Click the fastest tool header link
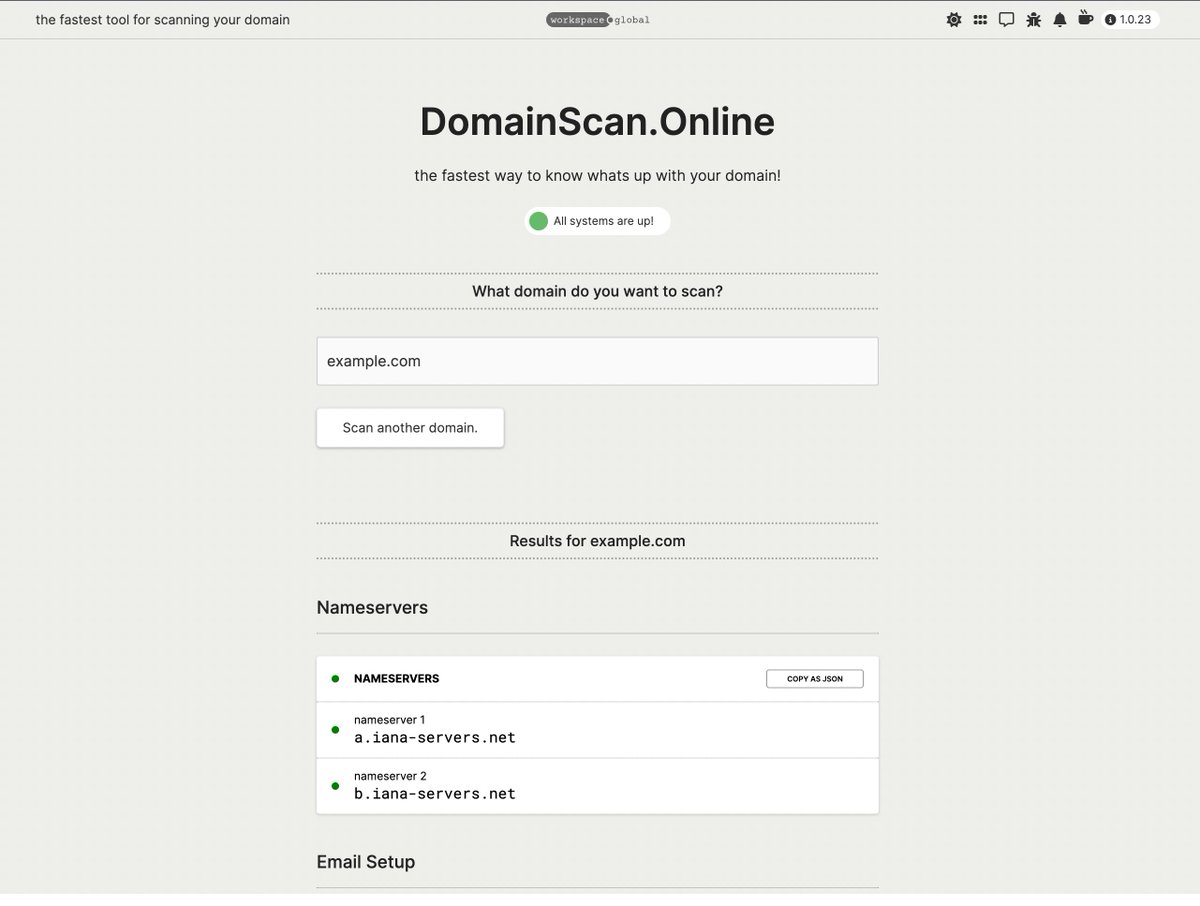This screenshot has width=1200, height=906. click(163, 19)
